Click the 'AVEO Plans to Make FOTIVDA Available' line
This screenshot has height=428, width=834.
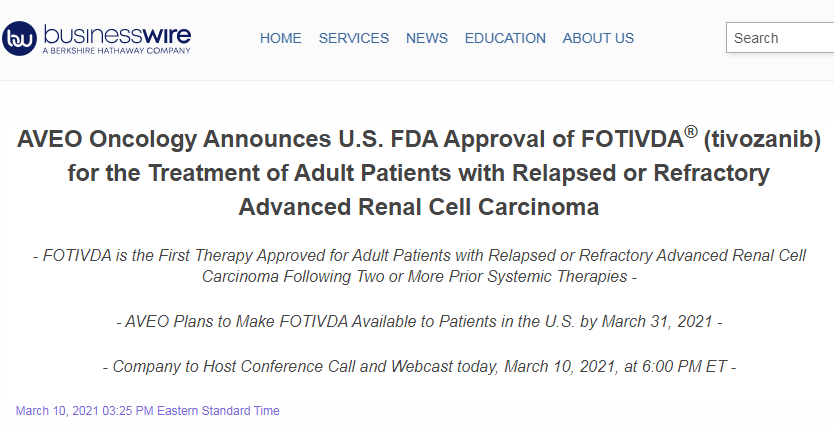(x=419, y=322)
